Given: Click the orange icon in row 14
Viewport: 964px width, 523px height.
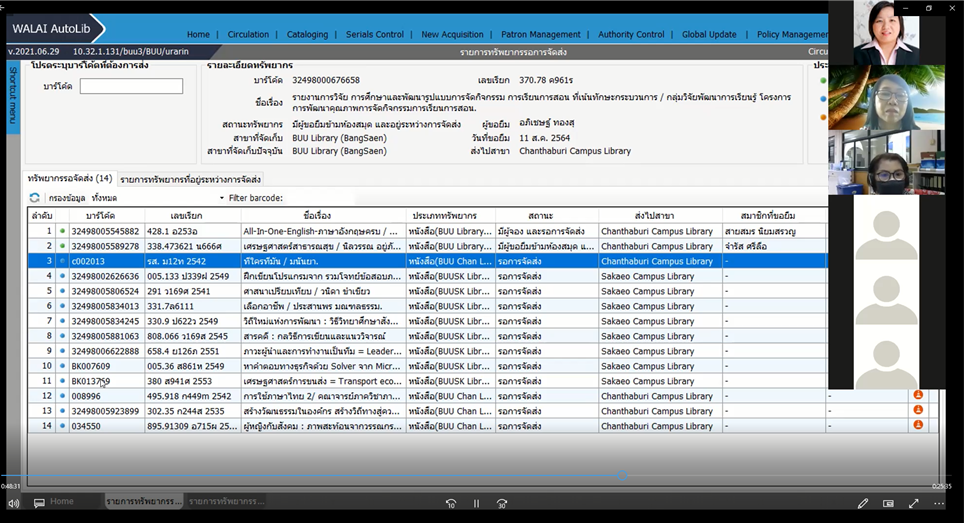Looking at the screenshot, I should [917, 425].
